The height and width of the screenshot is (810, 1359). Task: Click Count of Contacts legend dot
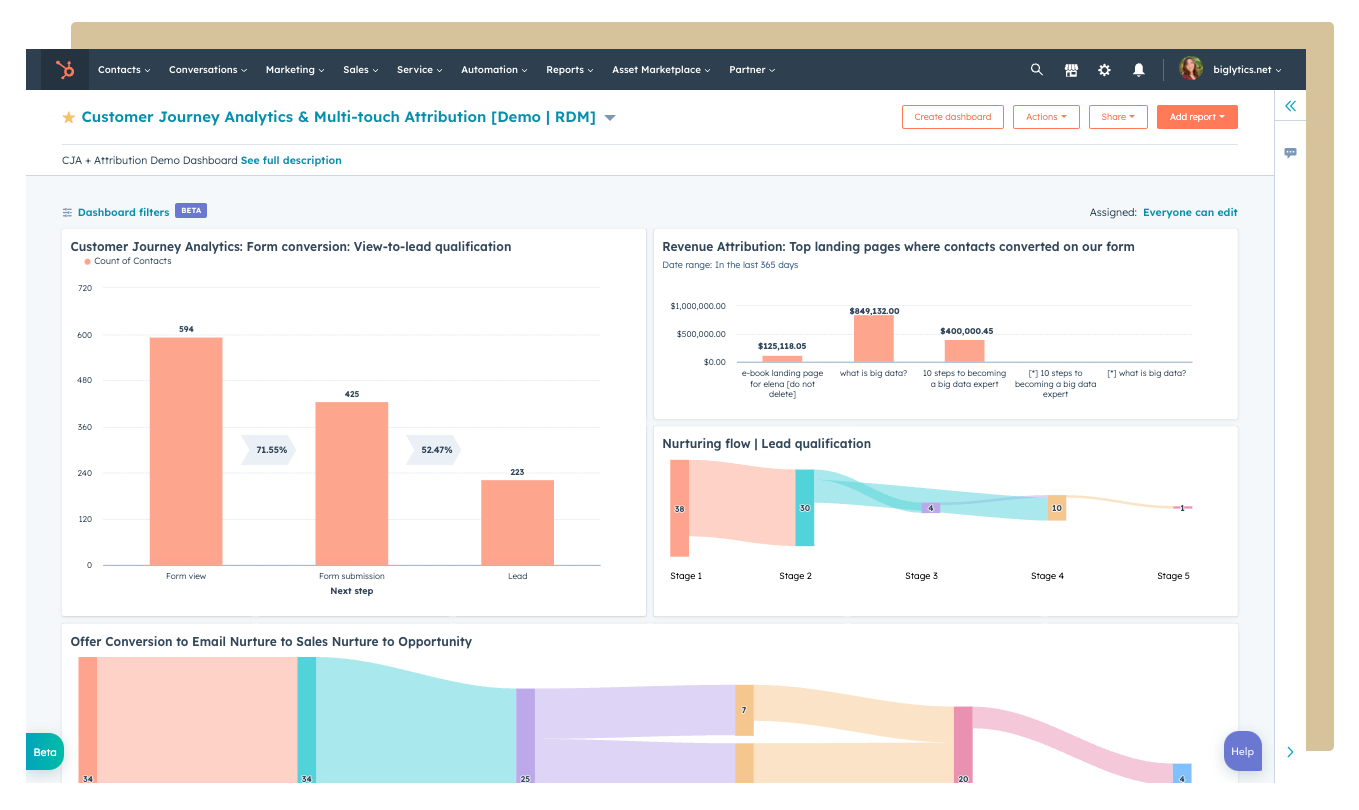tap(88, 262)
